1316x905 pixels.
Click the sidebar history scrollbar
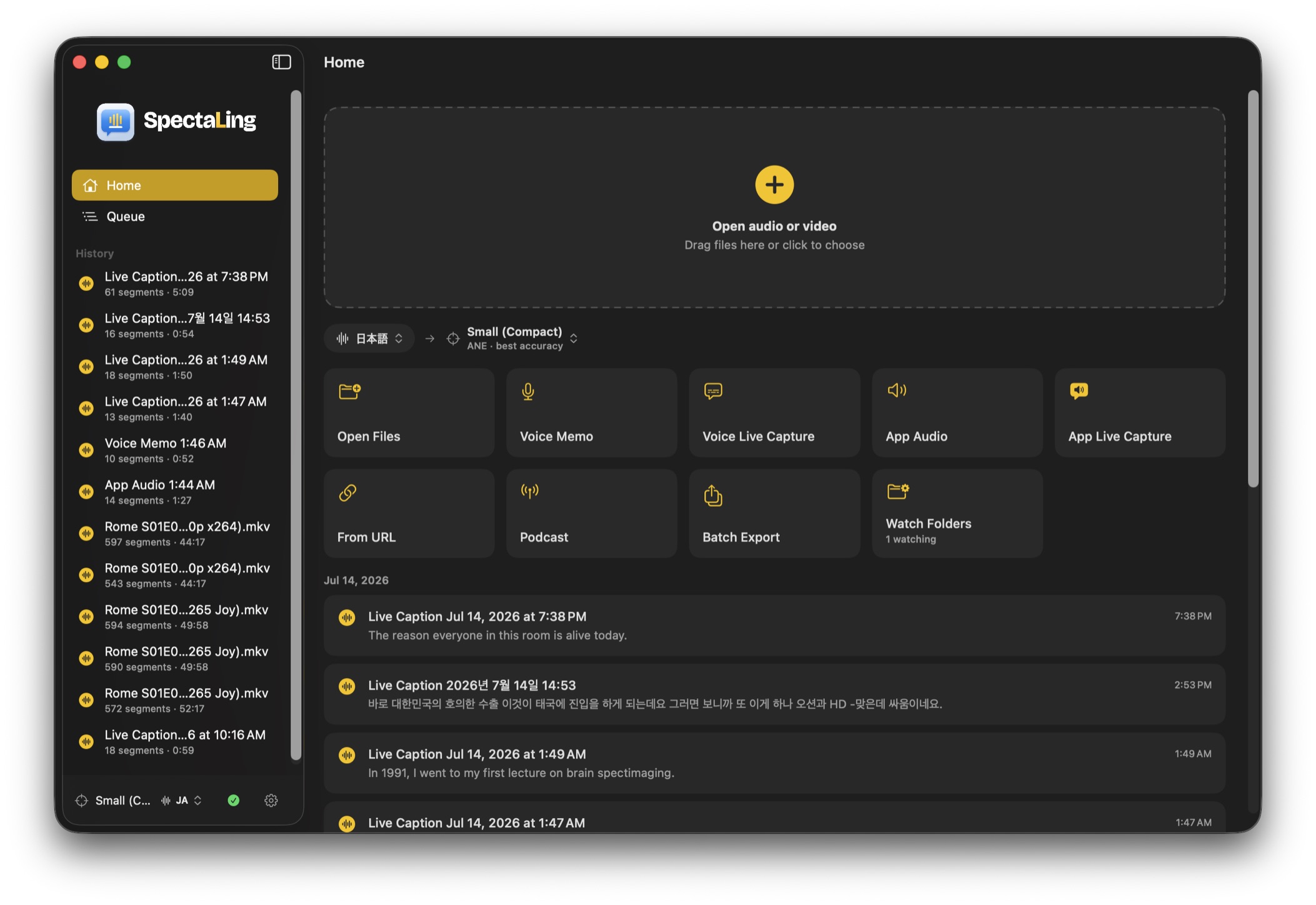coord(296,425)
